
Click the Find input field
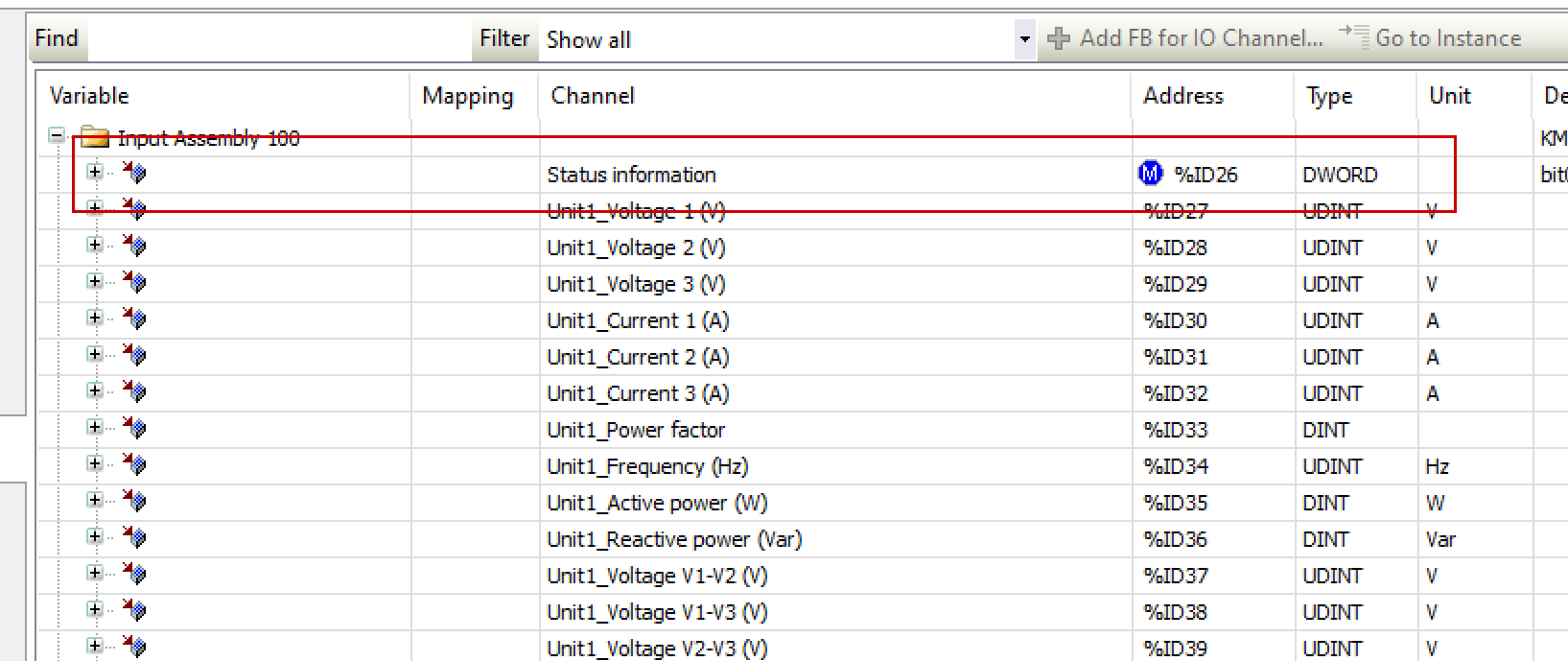[x=278, y=39]
